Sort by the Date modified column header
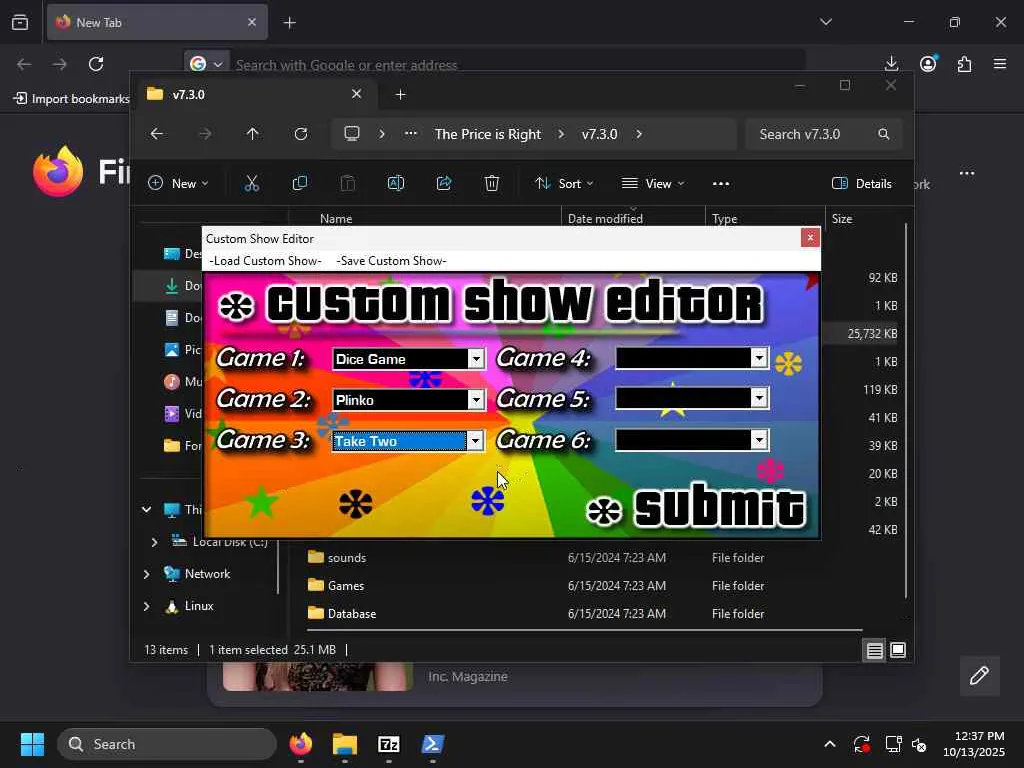 tap(605, 219)
